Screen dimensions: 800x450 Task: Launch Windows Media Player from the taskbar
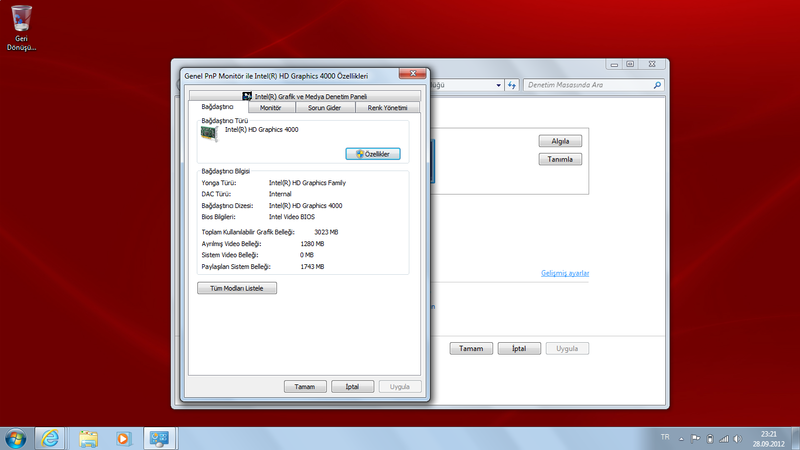tap(123, 438)
